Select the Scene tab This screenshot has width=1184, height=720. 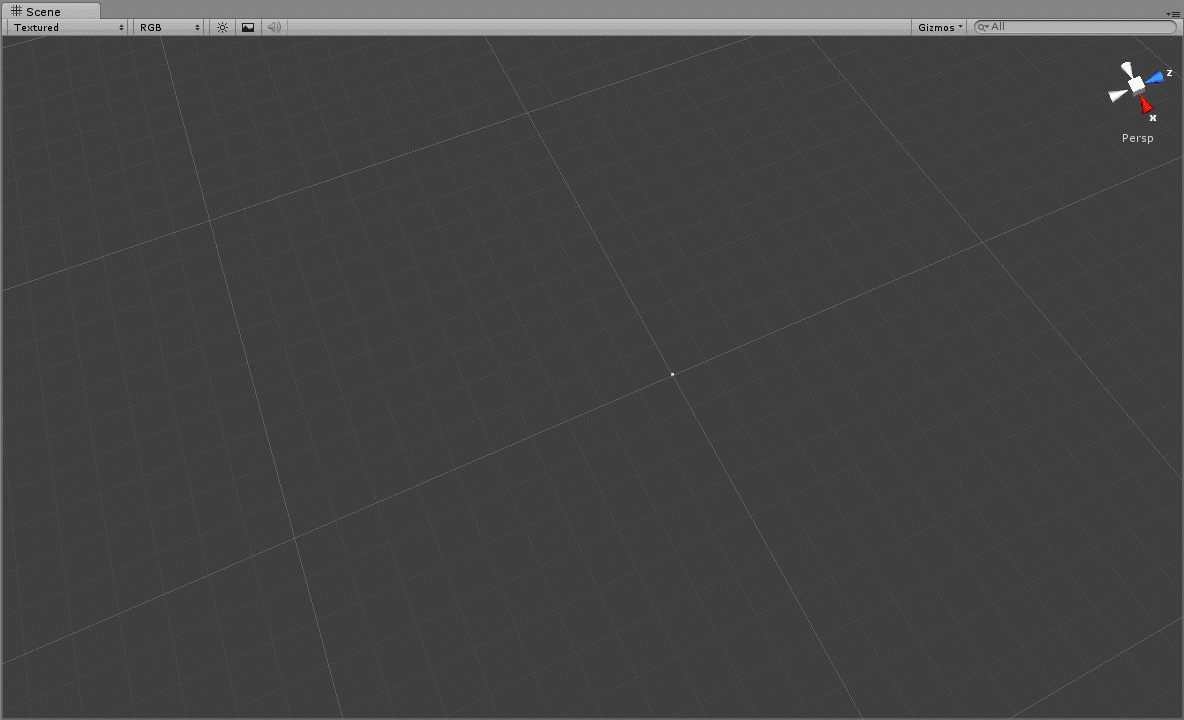[50, 11]
